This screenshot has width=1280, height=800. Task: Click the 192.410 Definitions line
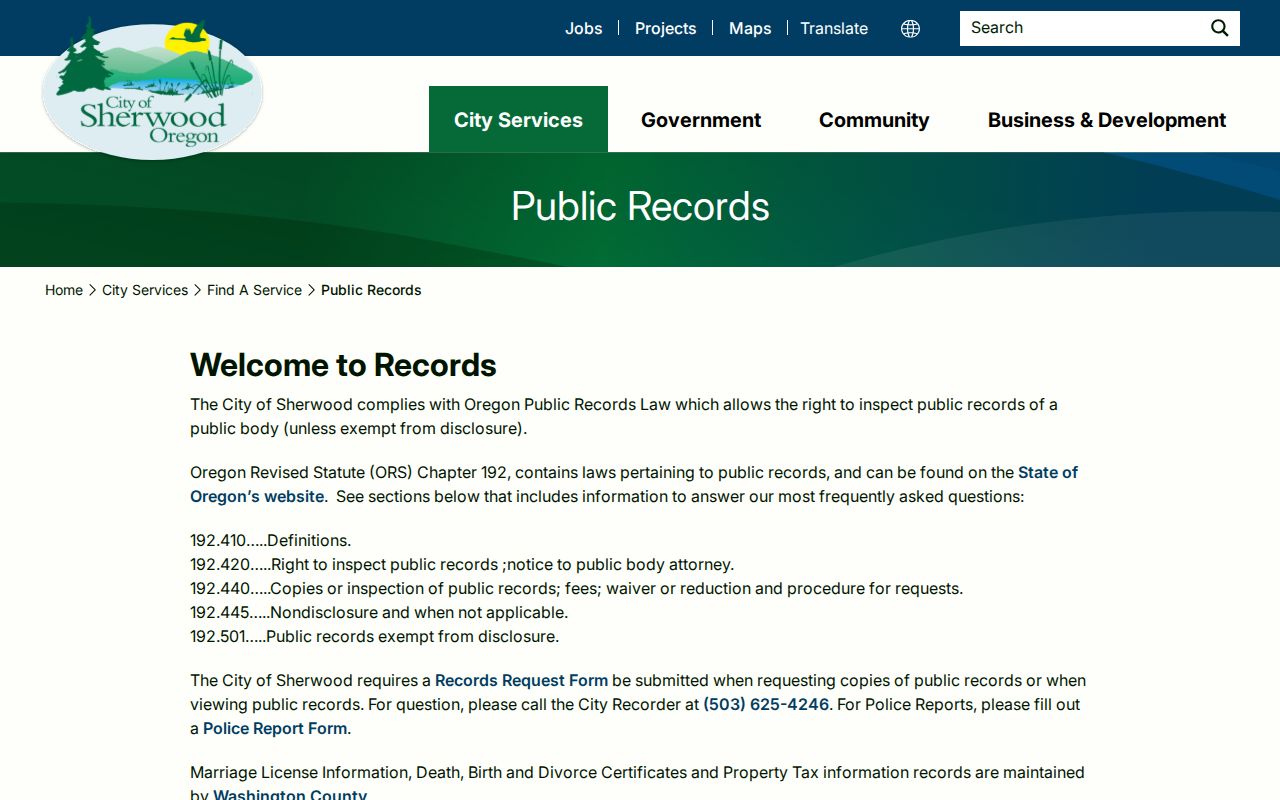(270, 540)
